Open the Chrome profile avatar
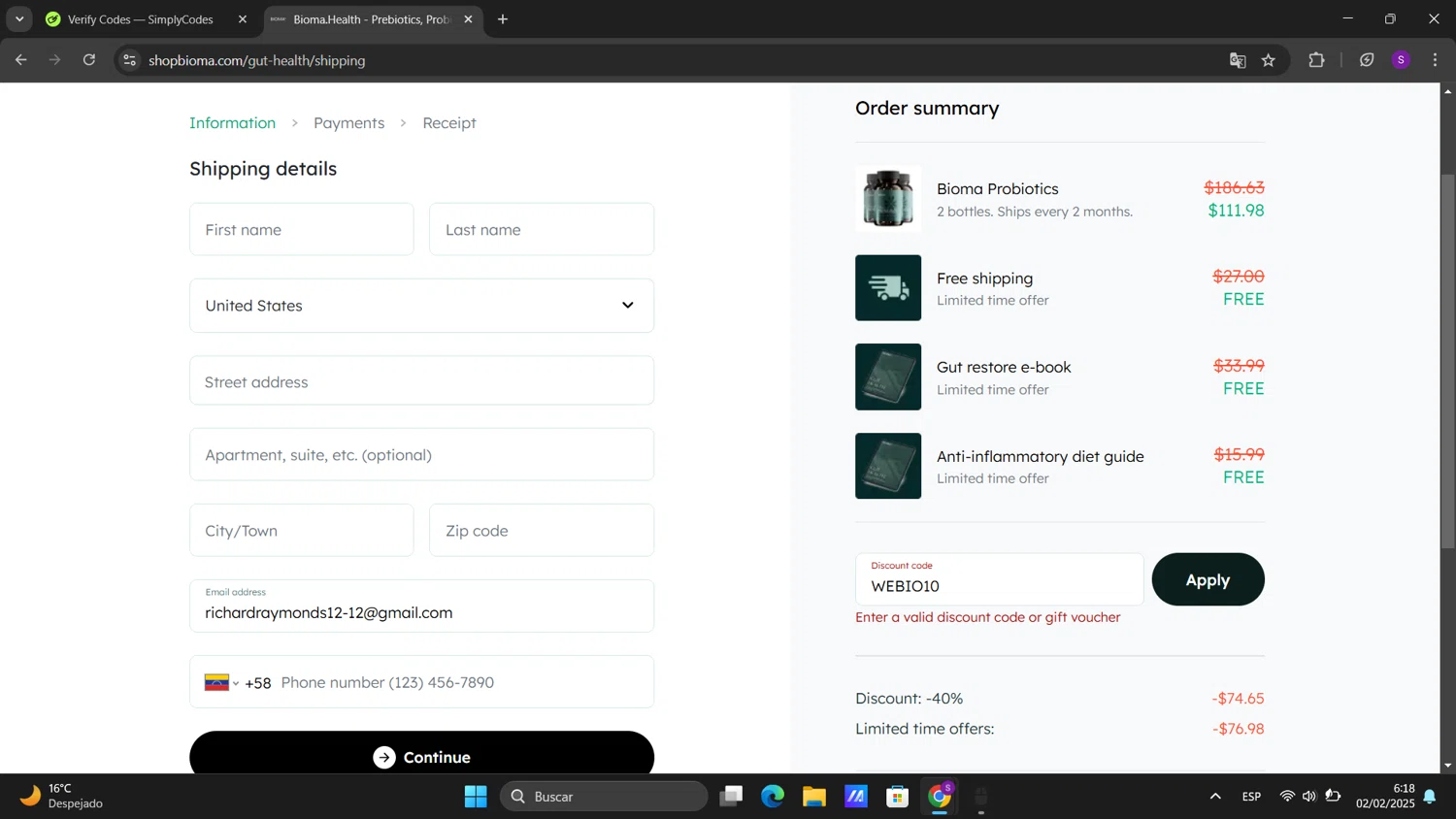Image resolution: width=1456 pixels, height=819 pixels. [x=1401, y=60]
